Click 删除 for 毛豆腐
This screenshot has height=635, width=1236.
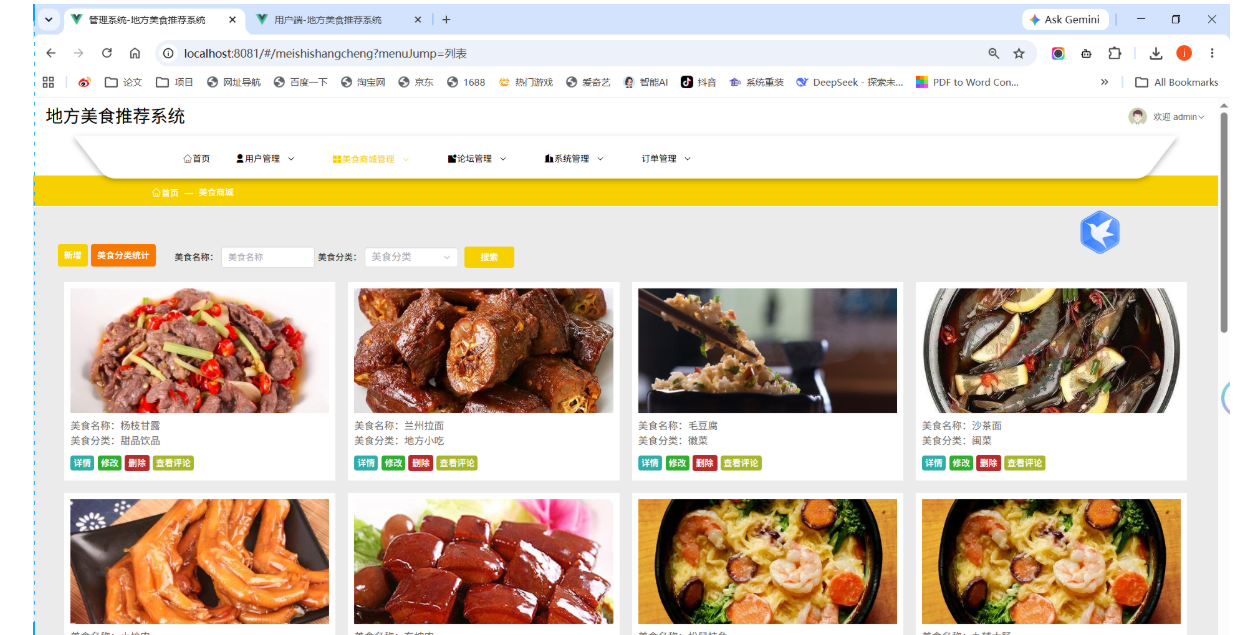(705, 463)
